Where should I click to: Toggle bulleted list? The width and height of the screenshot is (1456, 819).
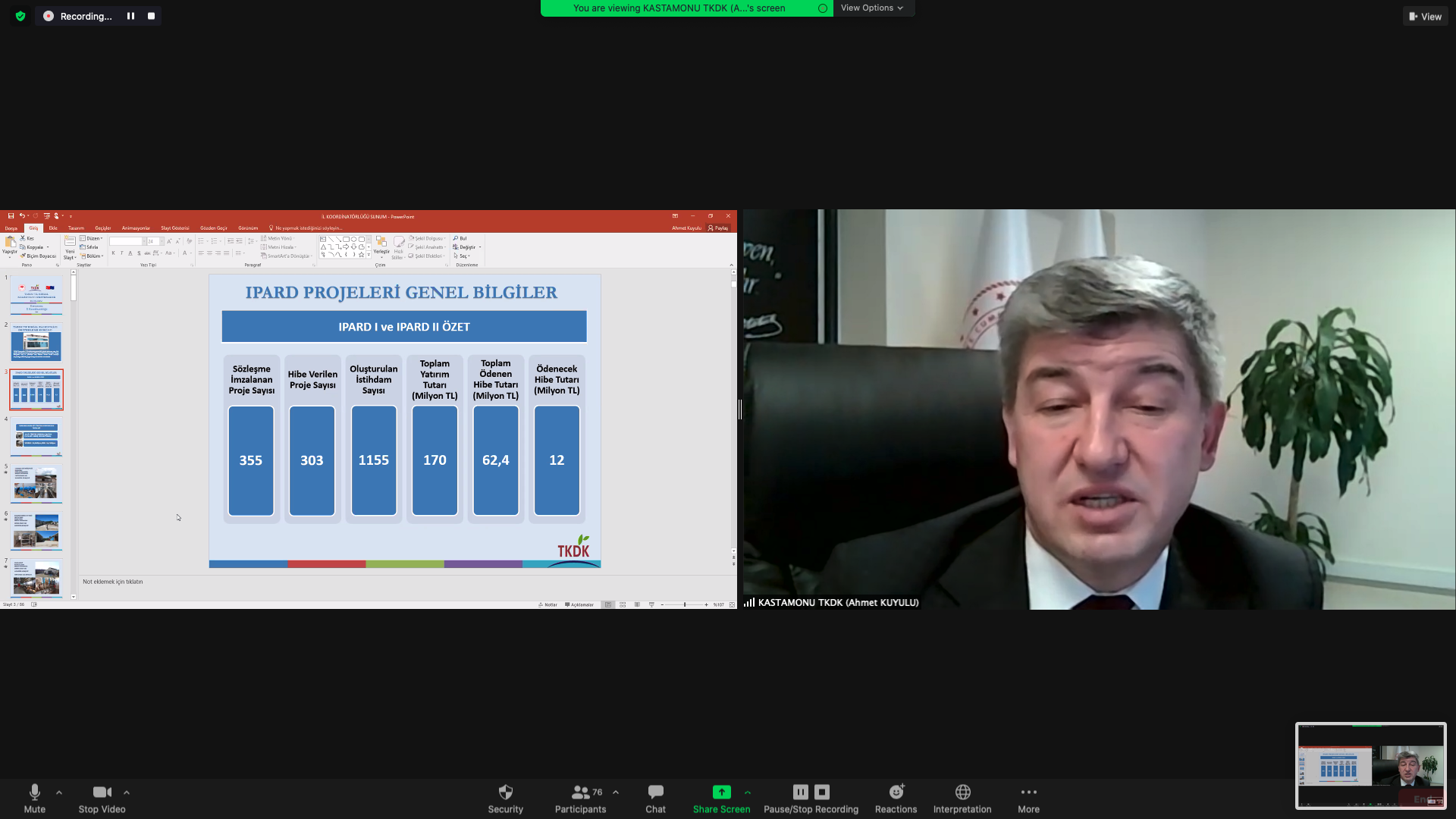(x=201, y=241)
